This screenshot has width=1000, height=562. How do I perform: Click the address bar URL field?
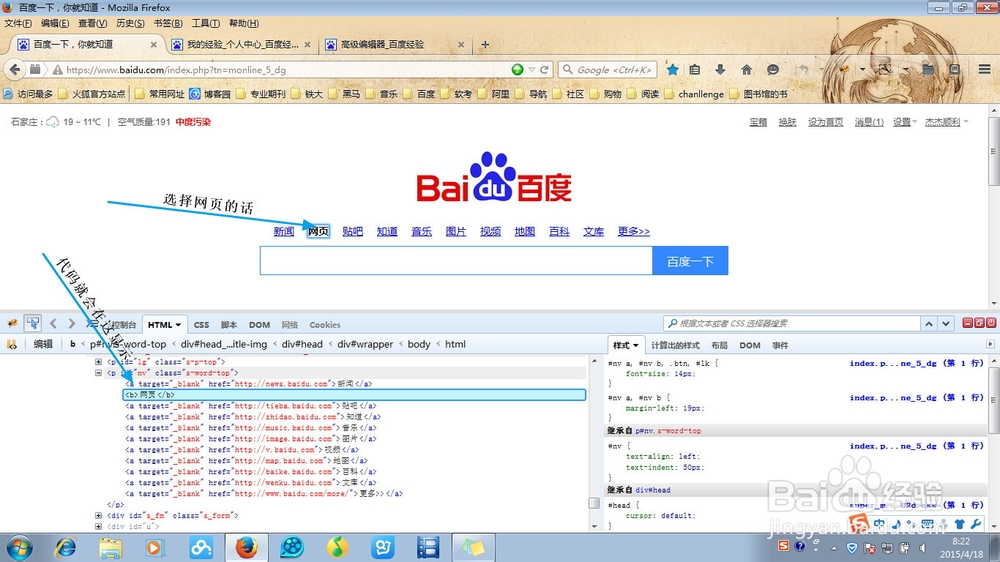(x=286, y=70)
